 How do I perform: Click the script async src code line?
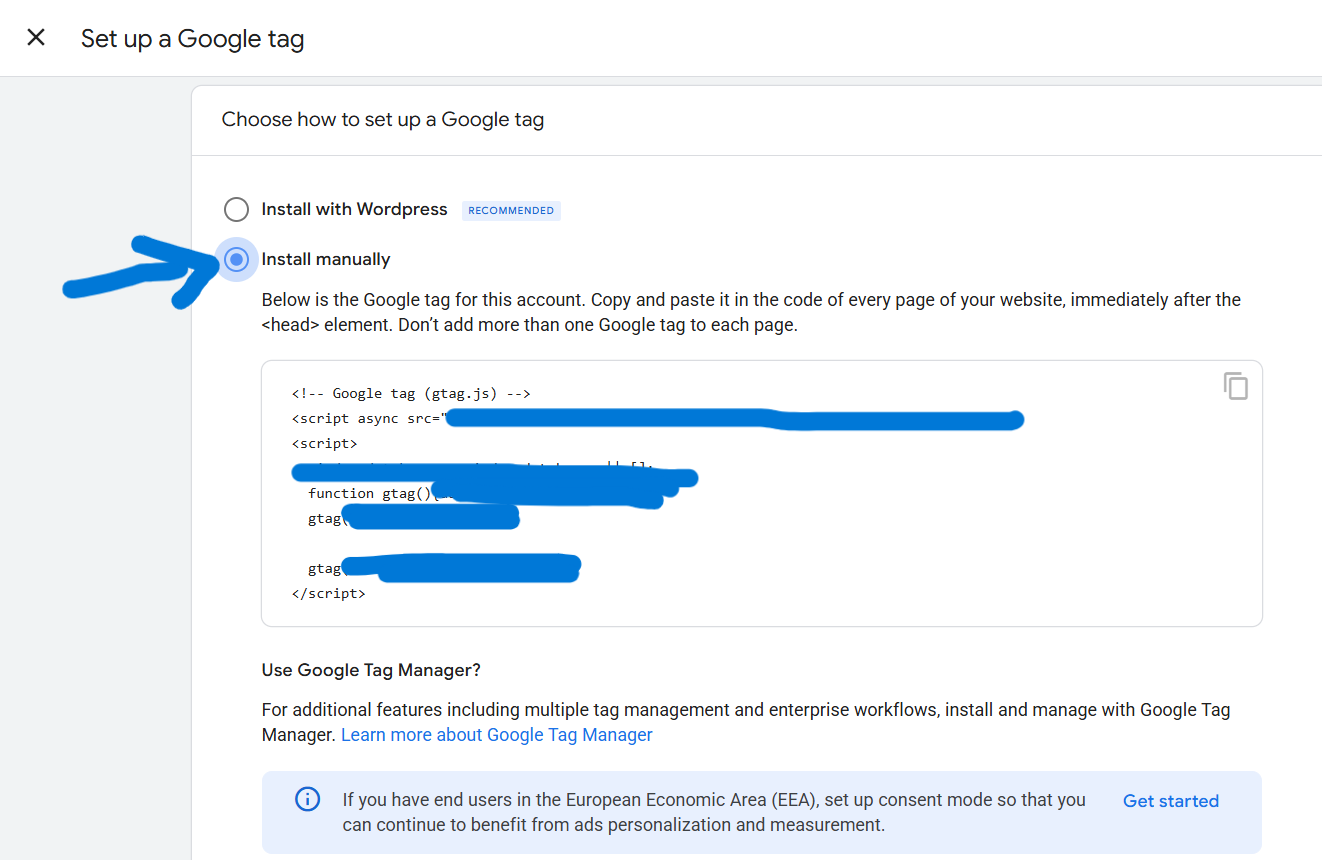366,419
